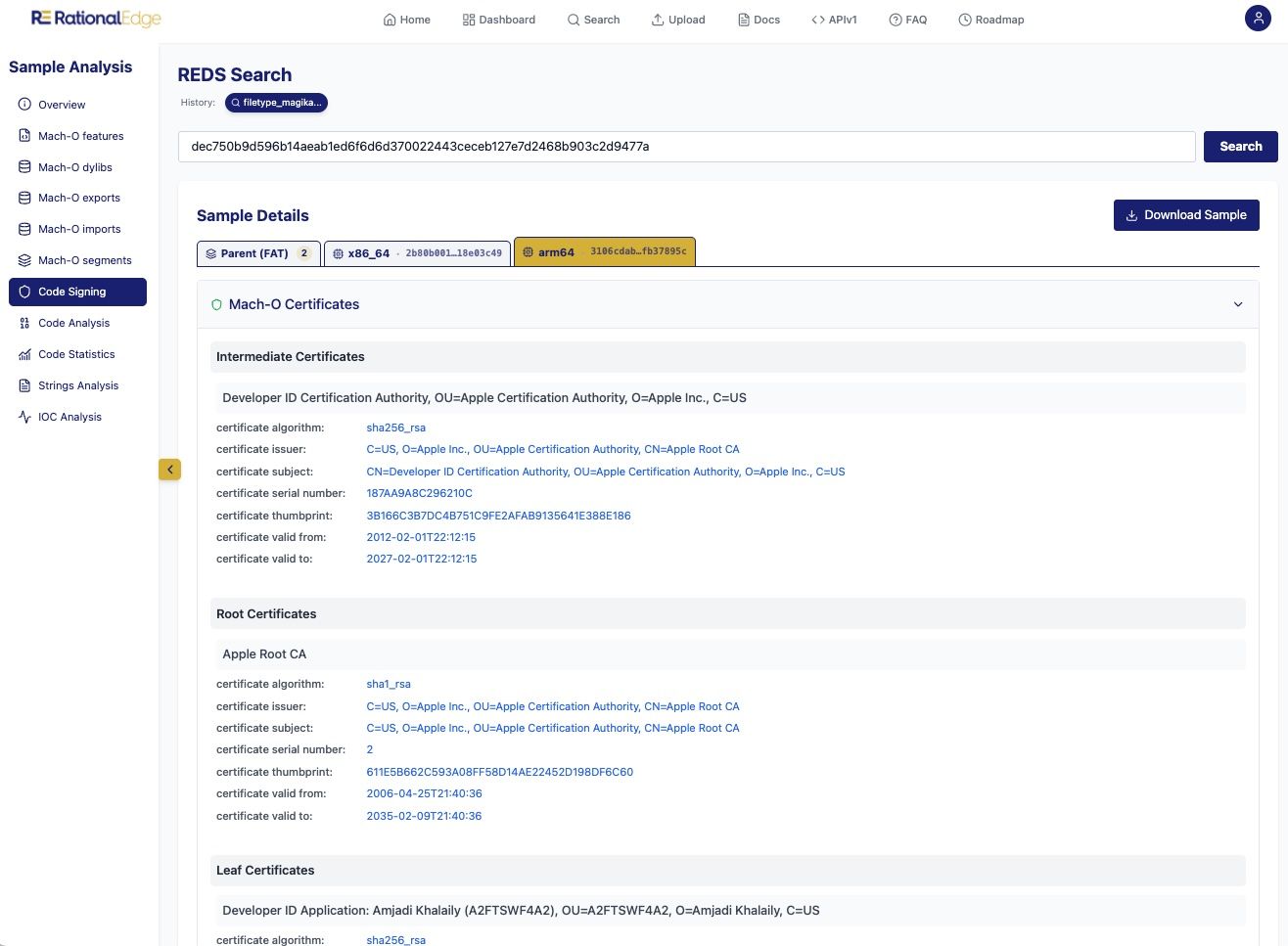Open the Overview sidebar item

[62, 105]
